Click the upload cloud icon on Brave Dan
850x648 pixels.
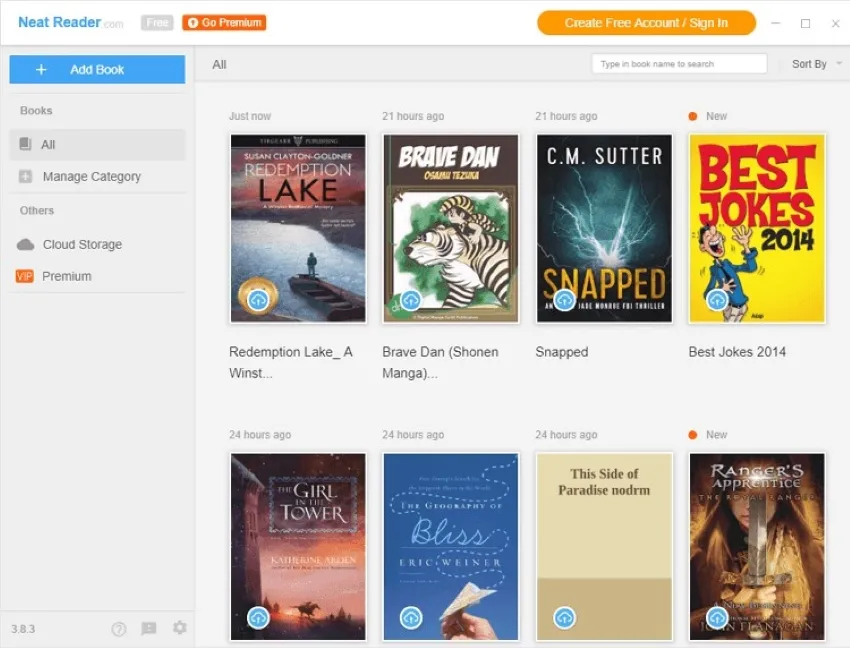411,298
